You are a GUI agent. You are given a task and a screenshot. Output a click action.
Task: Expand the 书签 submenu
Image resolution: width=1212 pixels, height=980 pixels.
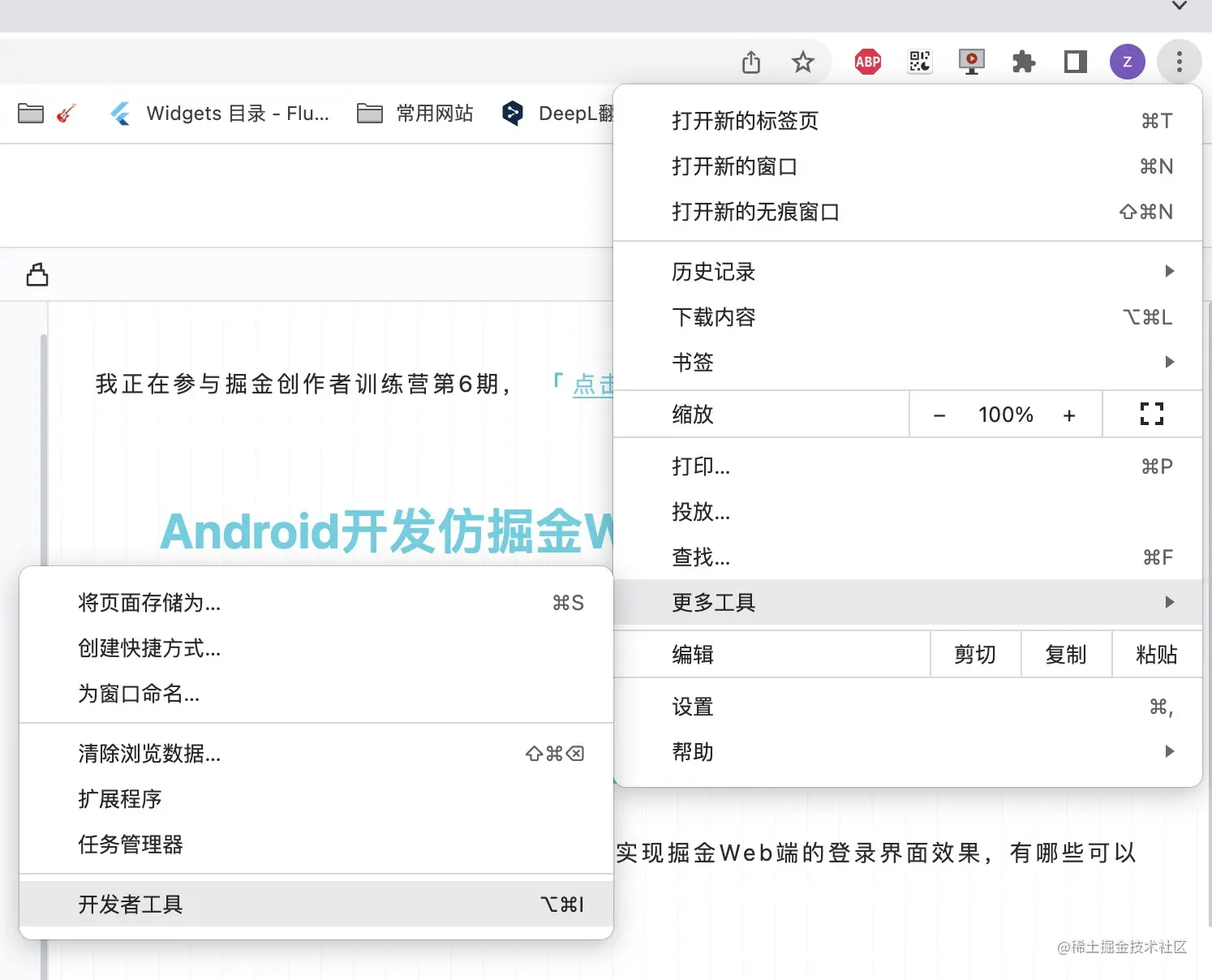[x=907, y=362]
